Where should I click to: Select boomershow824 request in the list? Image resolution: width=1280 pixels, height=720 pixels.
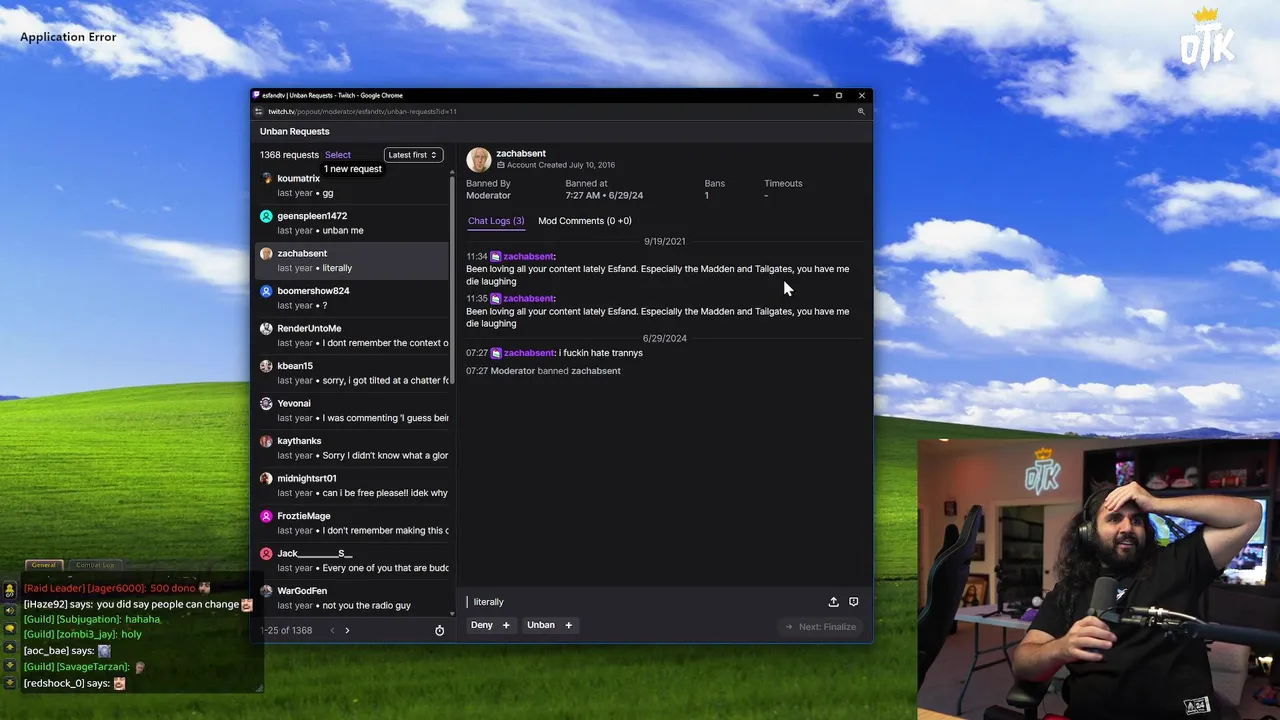(352, 298)
